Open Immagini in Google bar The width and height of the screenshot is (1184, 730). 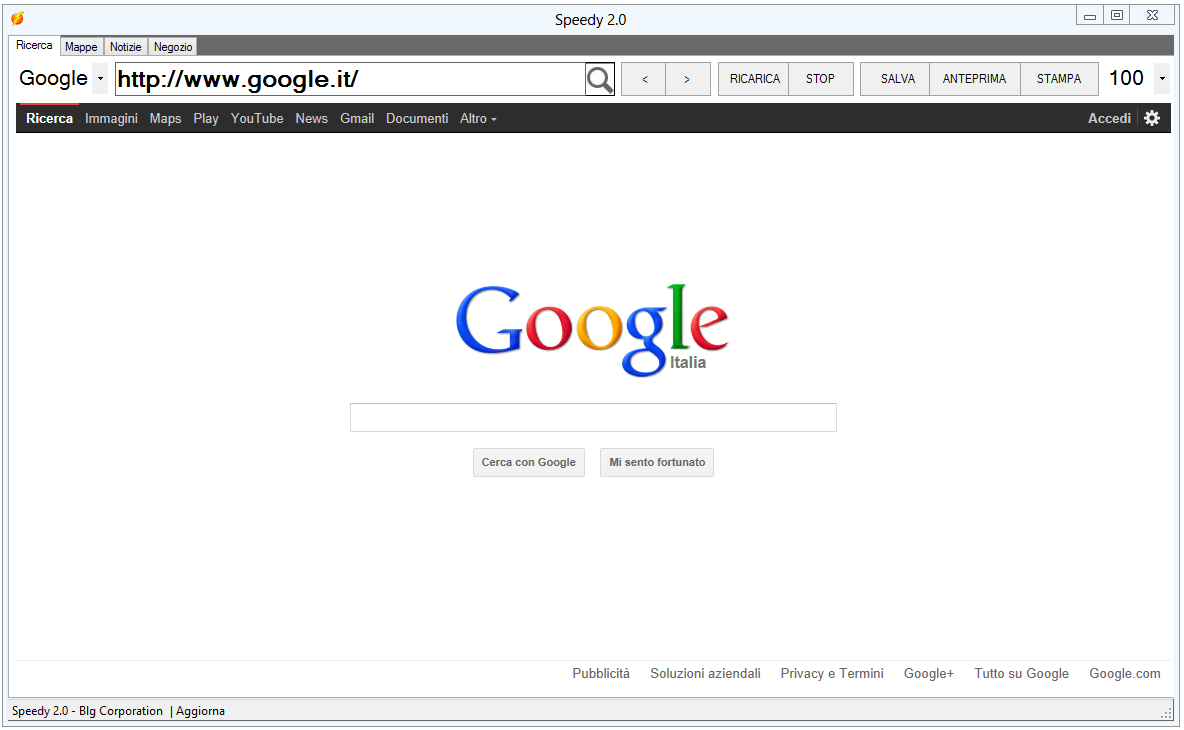tap(111, 119)
